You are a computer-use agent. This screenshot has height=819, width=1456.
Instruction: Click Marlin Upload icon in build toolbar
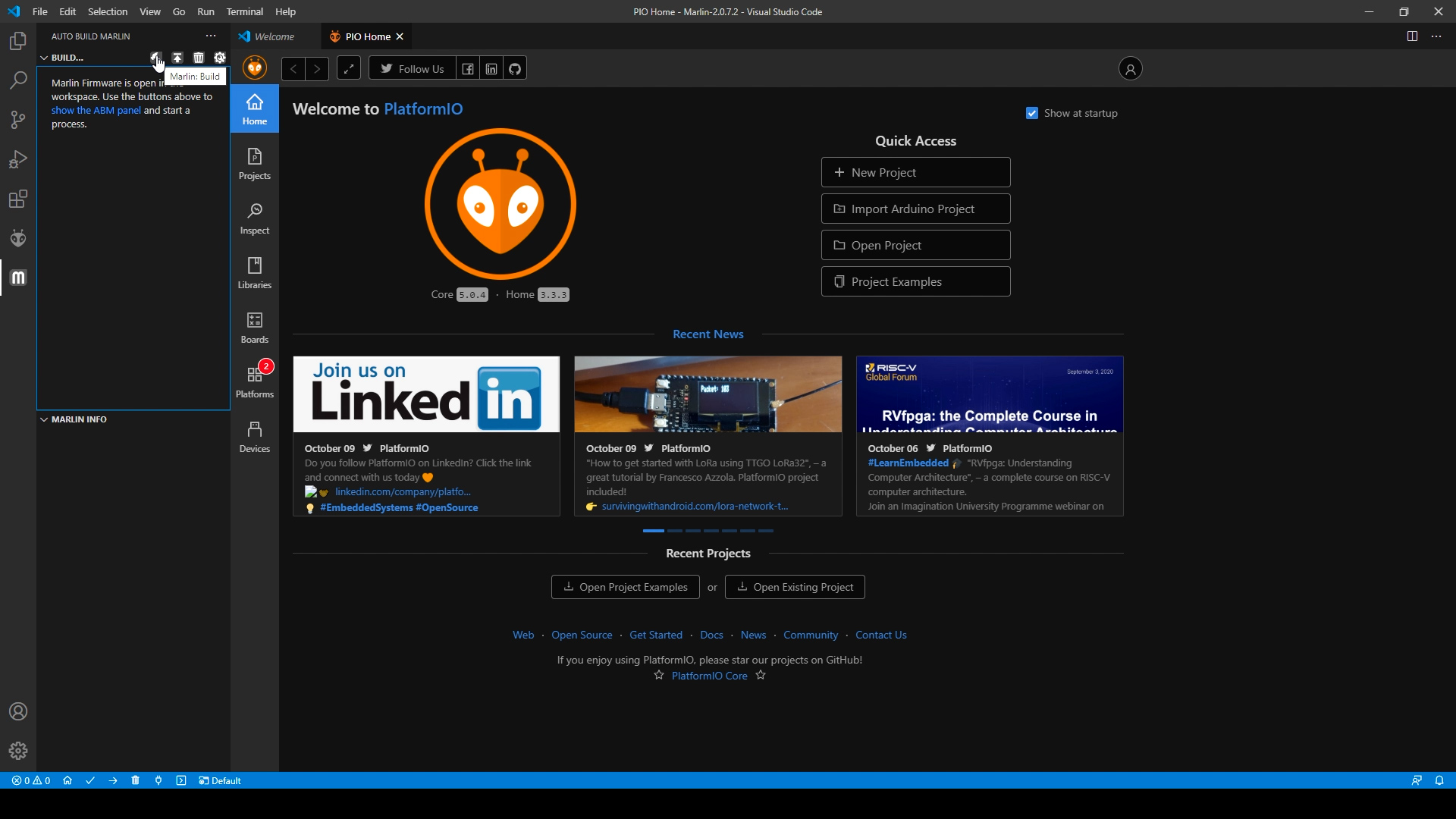(x=177, y=58)
